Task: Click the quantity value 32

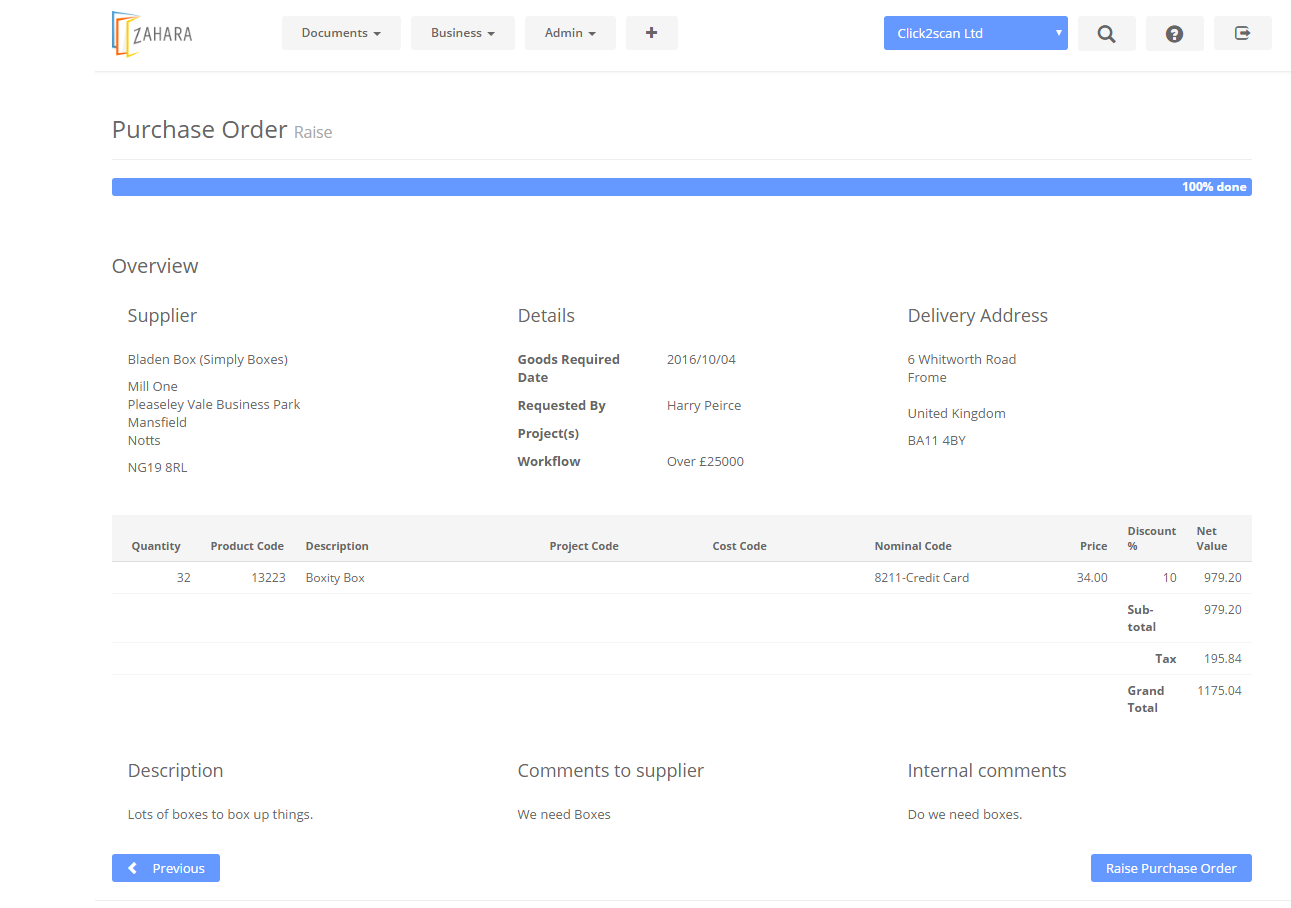Action: 183,578
